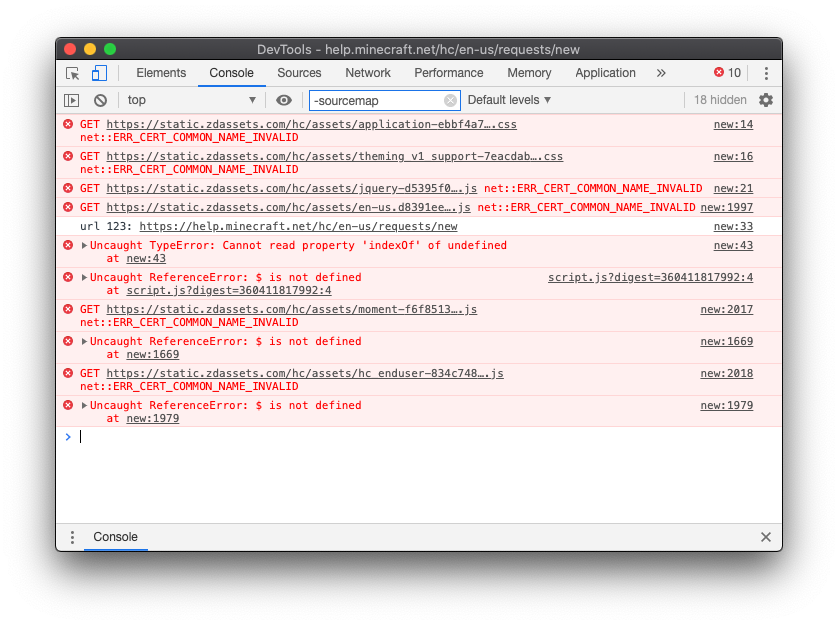
Task: Open the hc_enduser-834c748 js URL
Action: pos(305,374)
